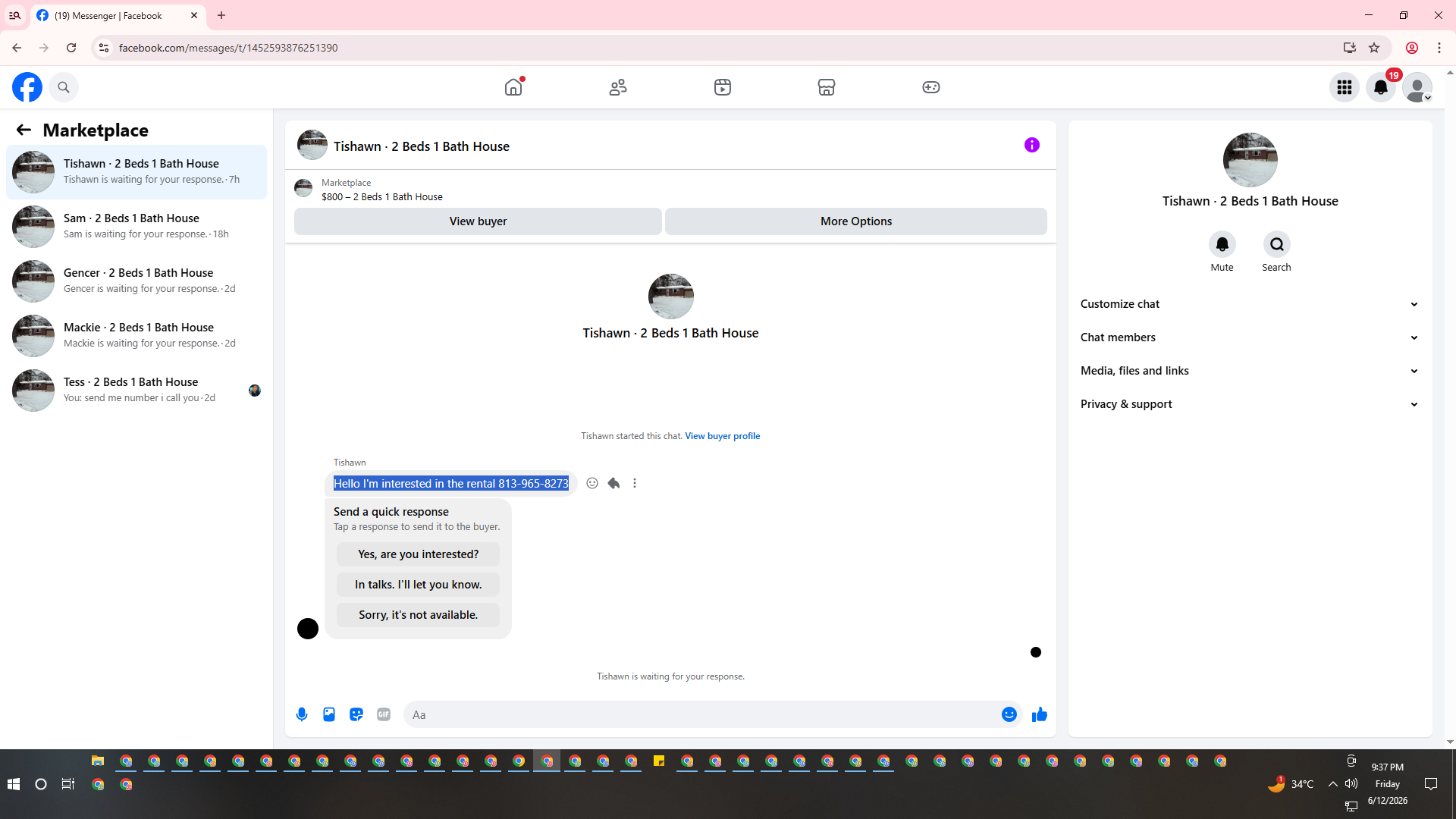Open the View buyer profile link

click(723, 436)
